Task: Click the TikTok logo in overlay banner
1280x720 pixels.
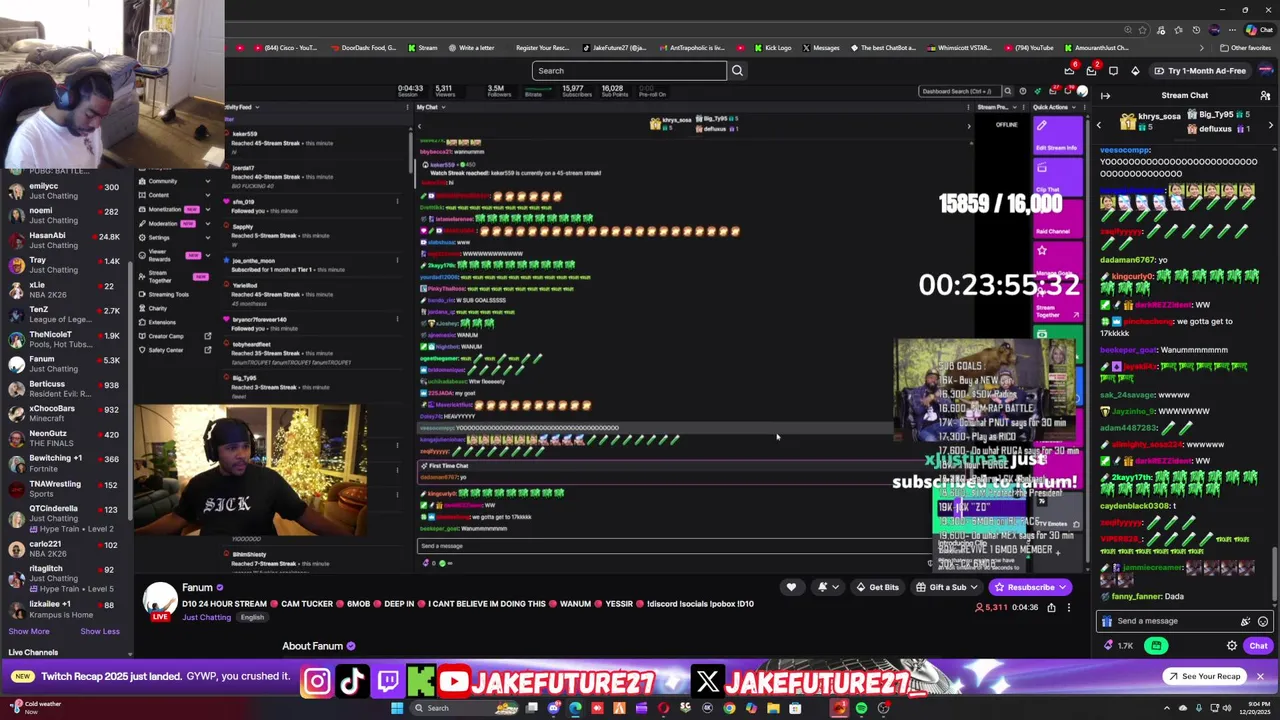Action: [352, 682]
